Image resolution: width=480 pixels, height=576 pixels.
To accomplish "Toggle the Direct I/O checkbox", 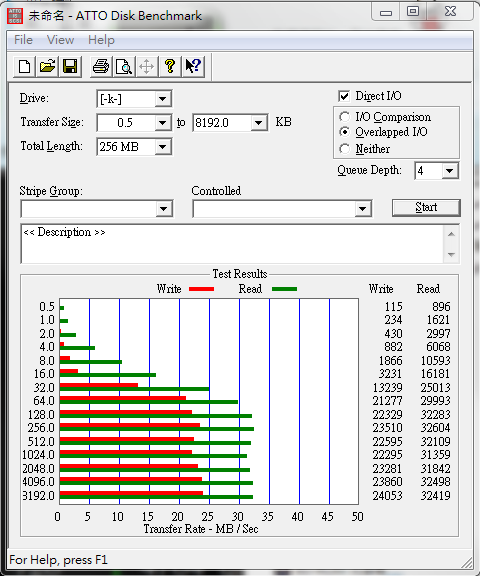I will pos(344,96).
